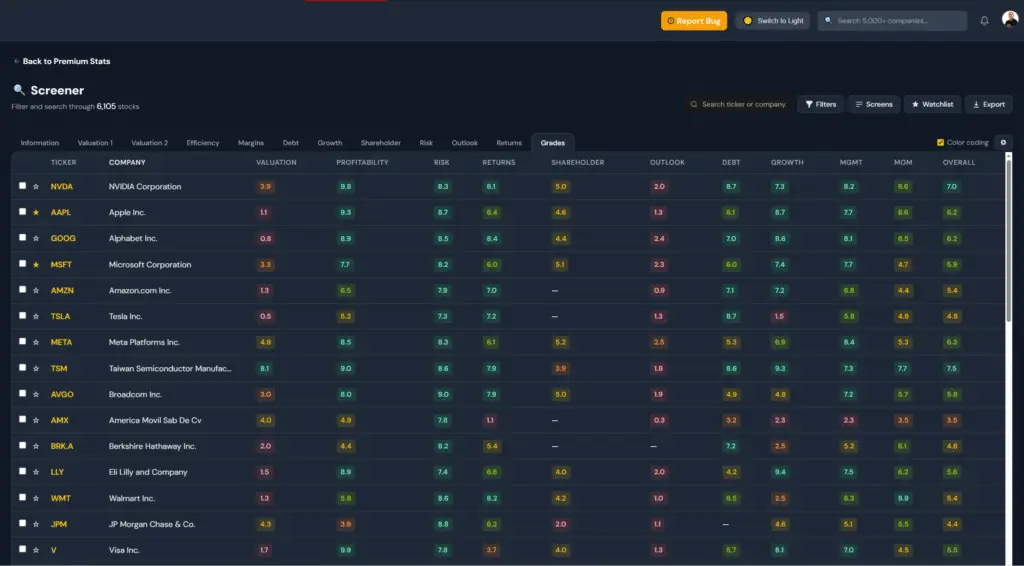Viewport: 1024px width, 566px height.
Task: Click the star icon beside TSLA
Action: [36, 317]
